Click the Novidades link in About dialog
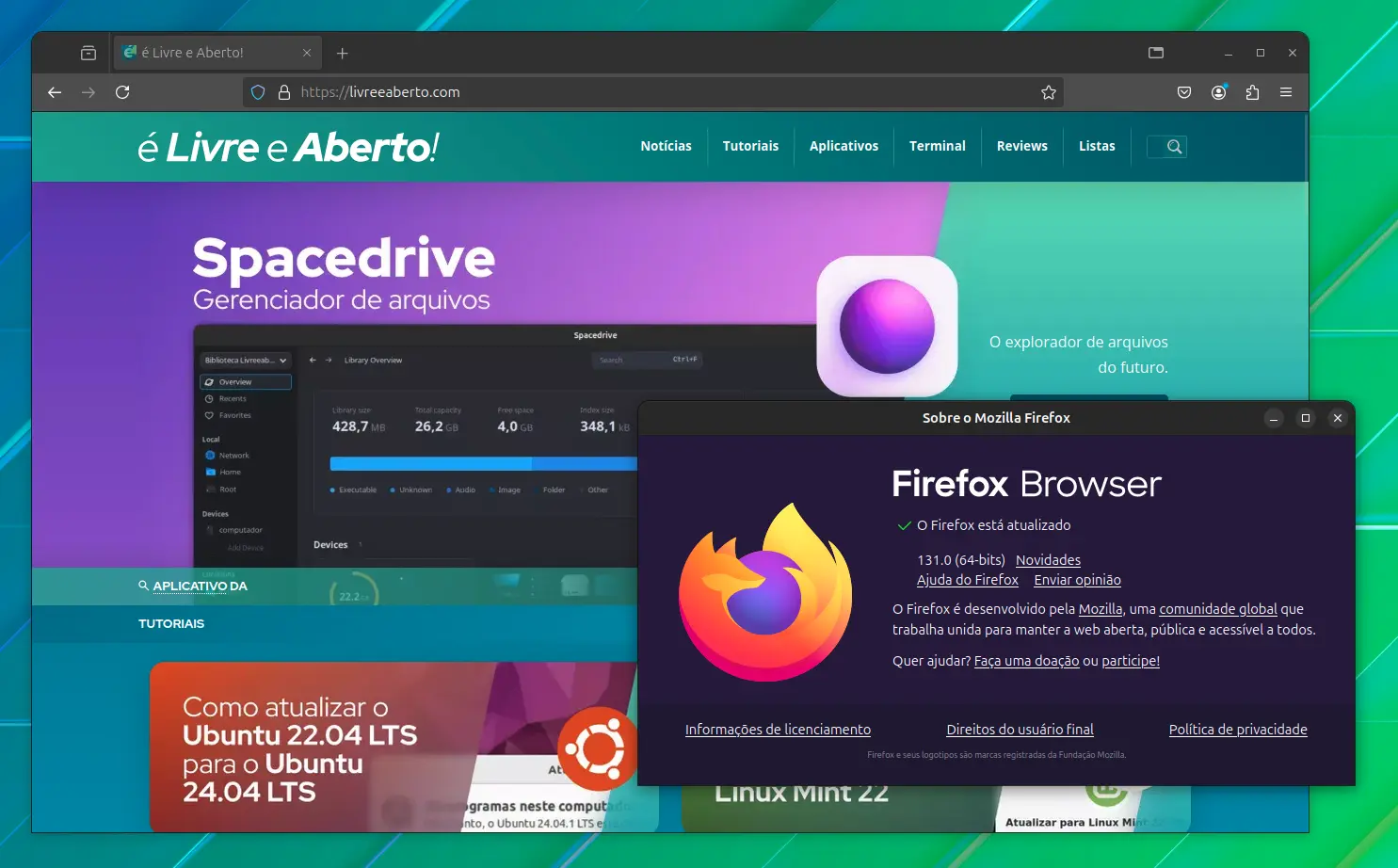 (x=1048, y=560)
